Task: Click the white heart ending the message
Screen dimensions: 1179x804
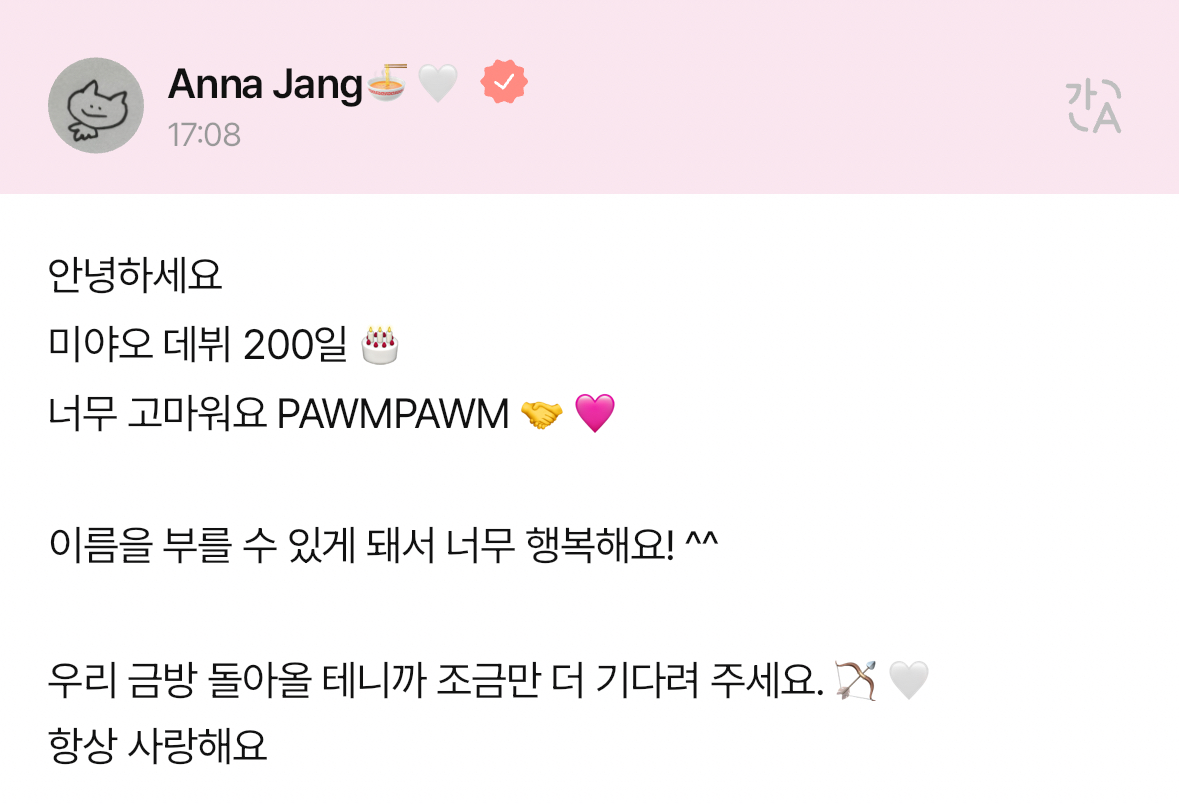Action: 909,681
